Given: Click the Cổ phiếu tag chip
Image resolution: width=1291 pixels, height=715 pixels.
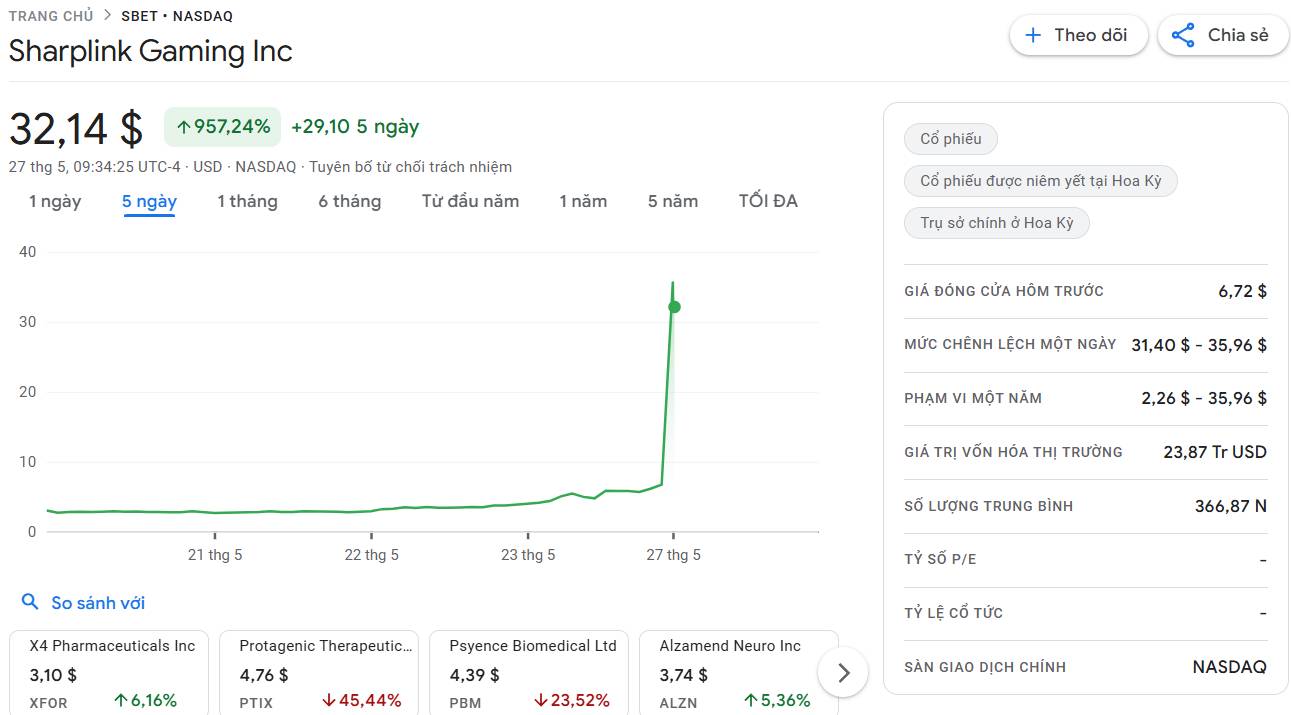Looking at the screenshot, I should [950, 139].
